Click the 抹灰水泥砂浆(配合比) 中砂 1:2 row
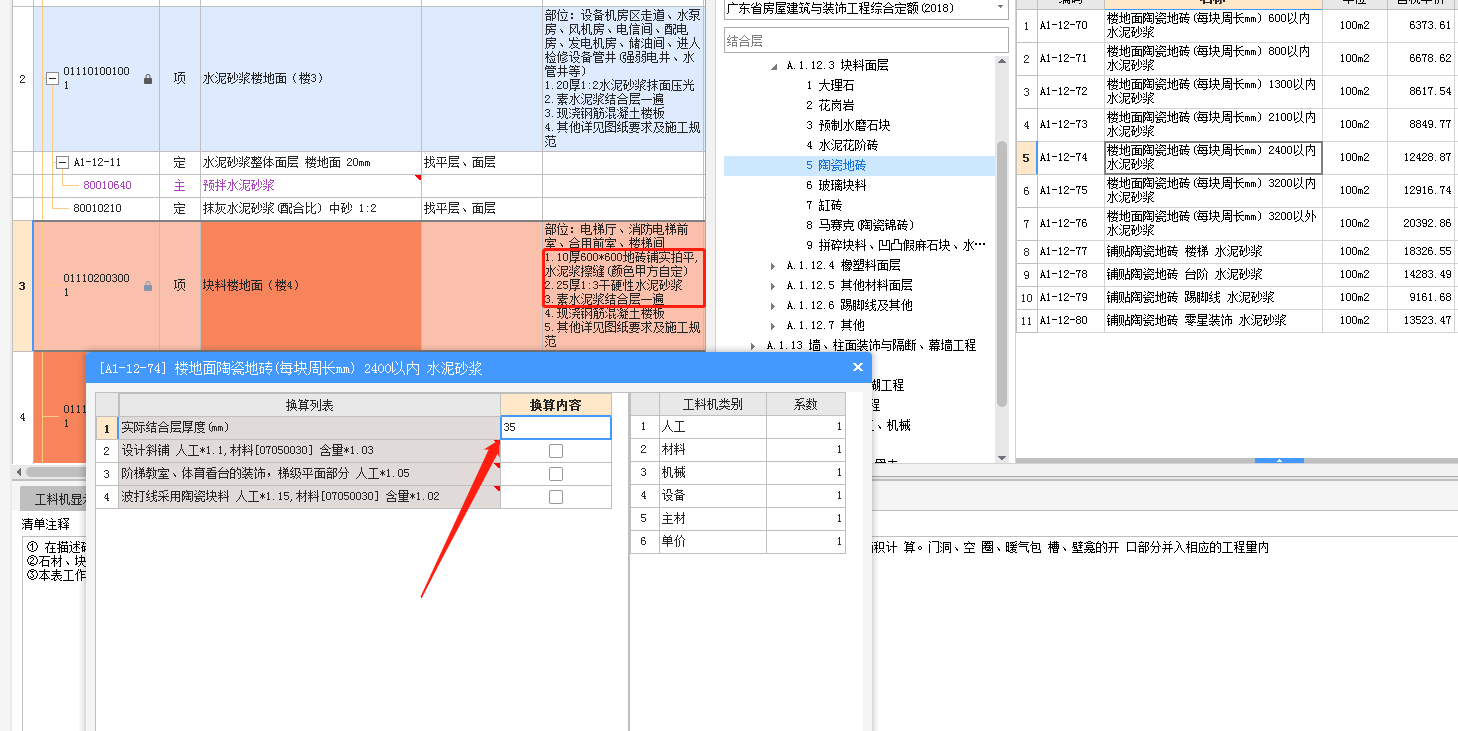Viewport: 1458px width, 731px height. (358, 208)
